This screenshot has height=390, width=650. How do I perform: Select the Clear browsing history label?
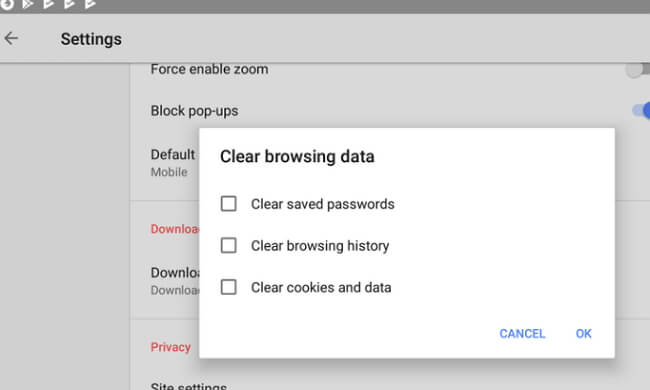[320, 246]
